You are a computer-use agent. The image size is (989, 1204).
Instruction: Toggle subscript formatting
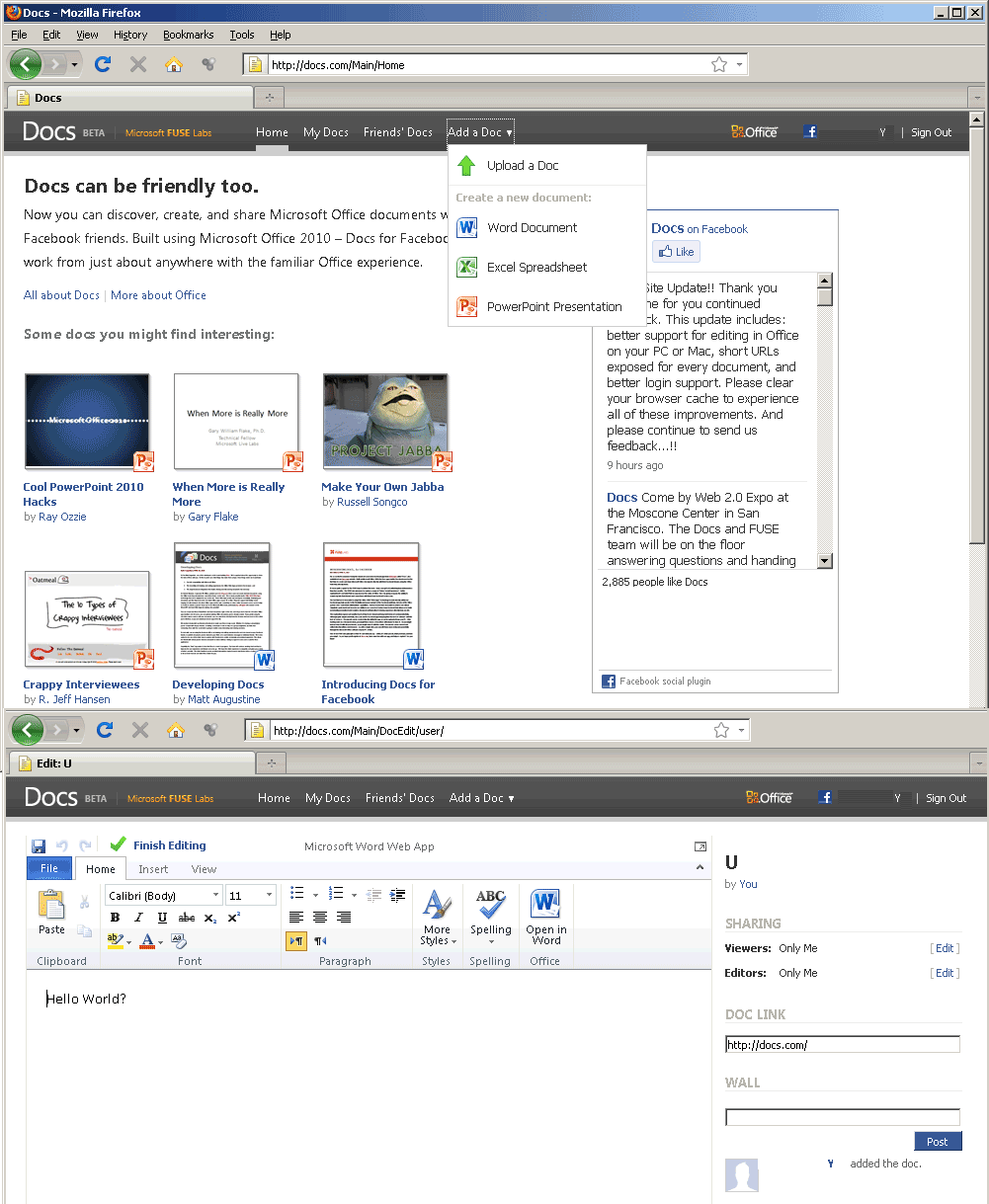coord(210,918)
